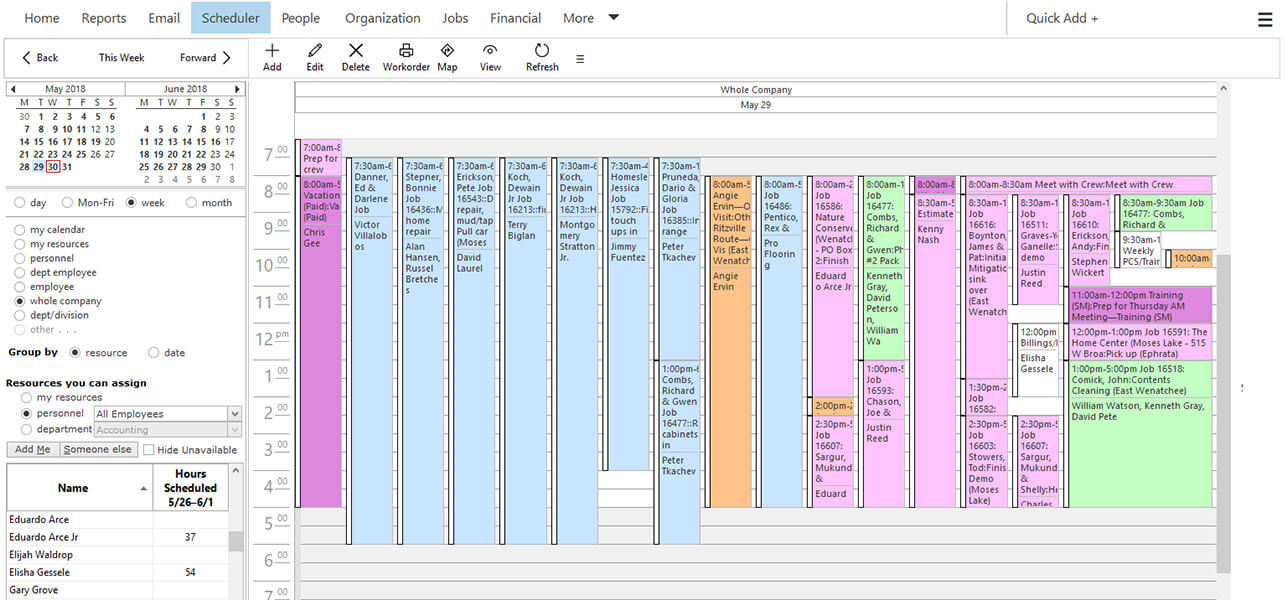
Task: Open the Financial tab
Action: [x=516, y=18]
